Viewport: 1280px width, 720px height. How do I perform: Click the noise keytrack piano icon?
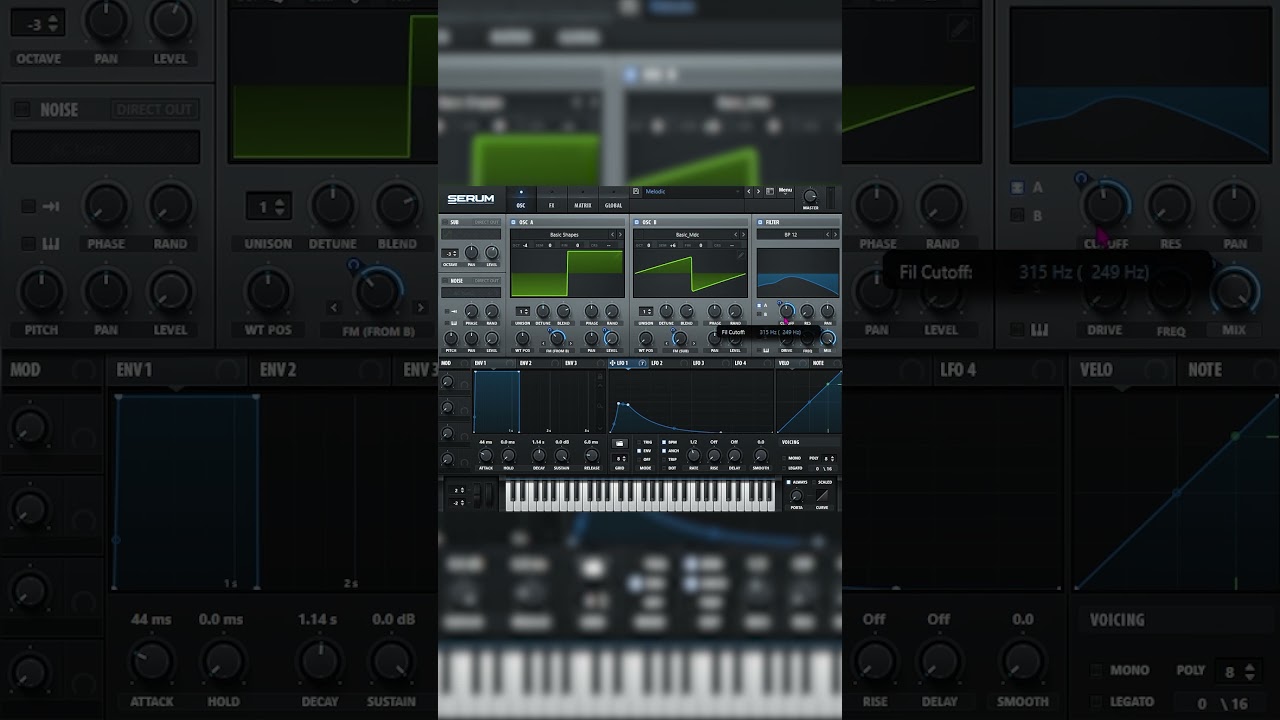(454, 322)
